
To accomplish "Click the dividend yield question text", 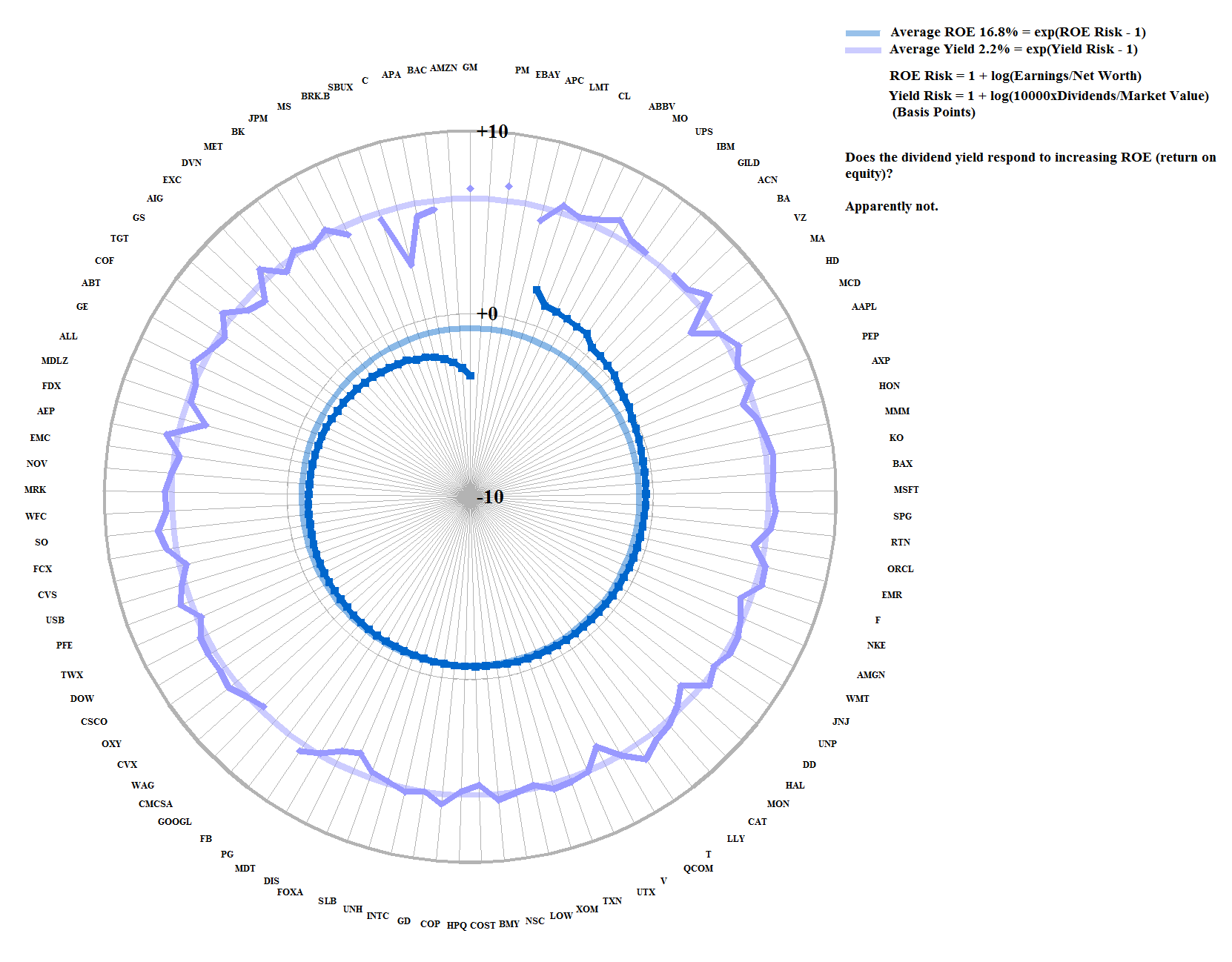I will coord(1030,165).
